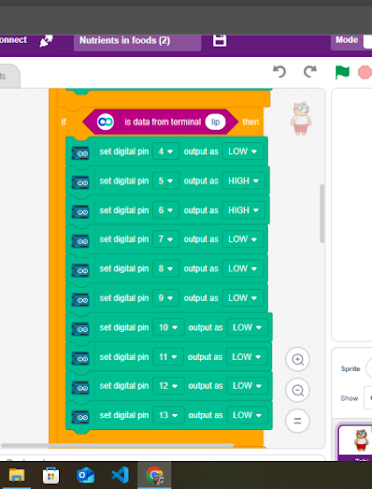
Task: Open the pin 4 number dropdown
Action: click(x=166, y=152)
